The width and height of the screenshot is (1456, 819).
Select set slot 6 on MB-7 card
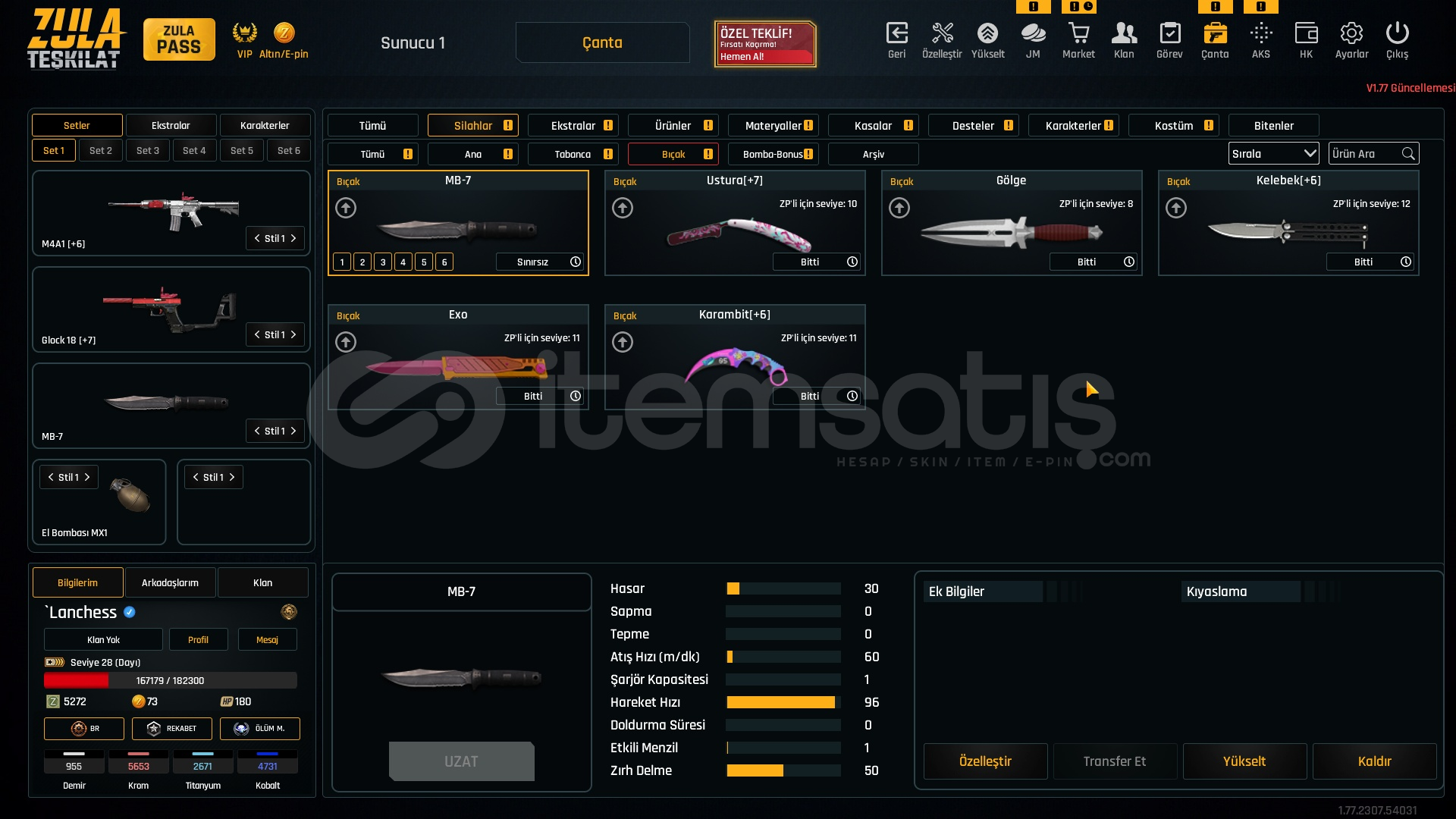point(444,262)
